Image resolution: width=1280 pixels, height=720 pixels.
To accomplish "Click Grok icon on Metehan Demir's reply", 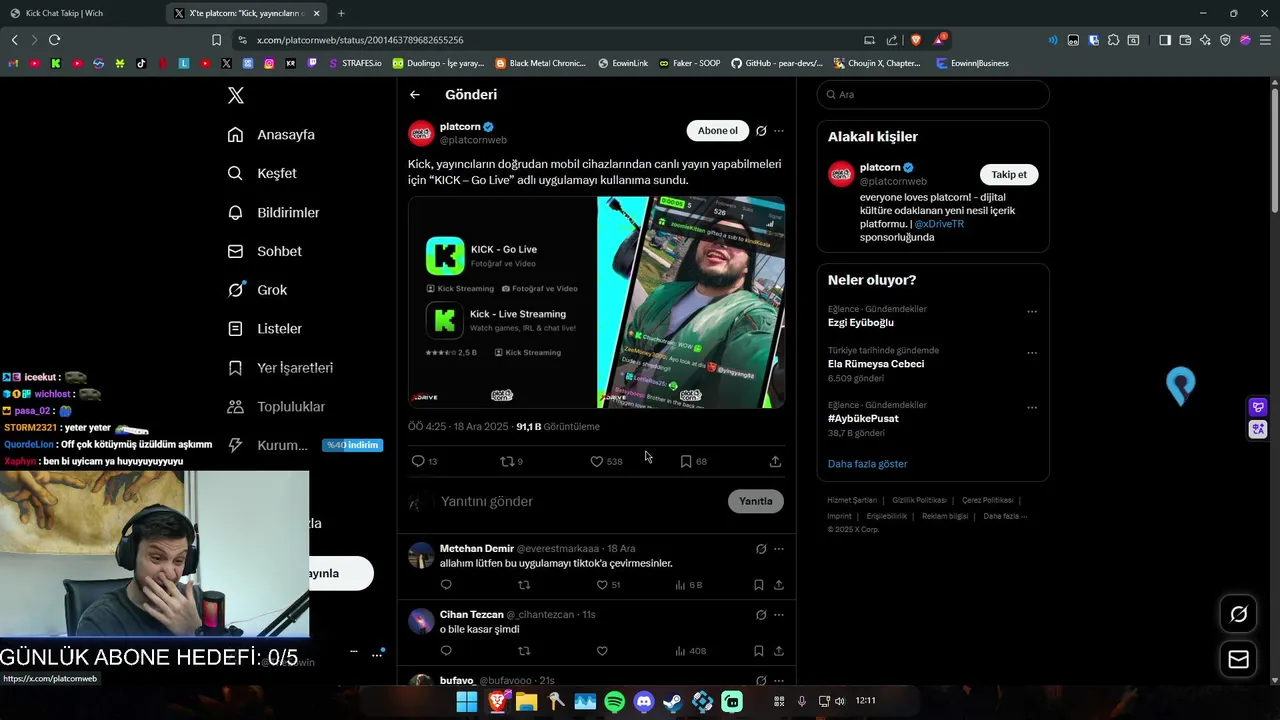I will click(x=761, y=548).
